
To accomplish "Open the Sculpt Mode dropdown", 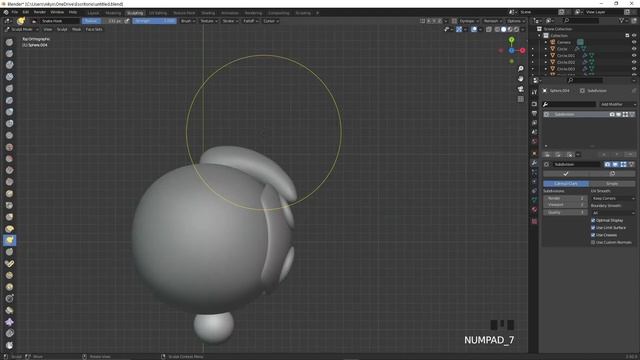I will click(x=22, y=29).
